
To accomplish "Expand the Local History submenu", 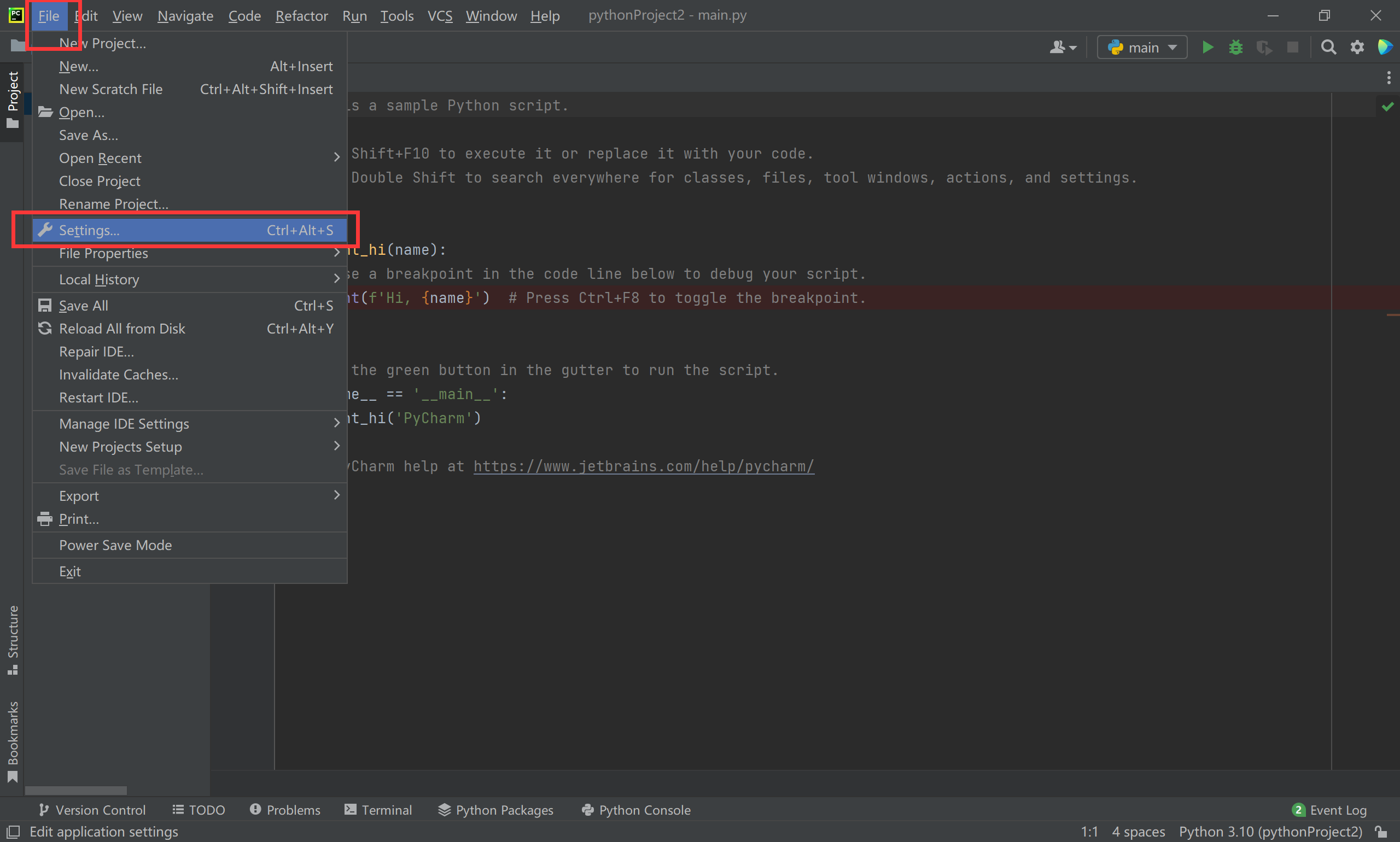I will (x=100, y=279).
